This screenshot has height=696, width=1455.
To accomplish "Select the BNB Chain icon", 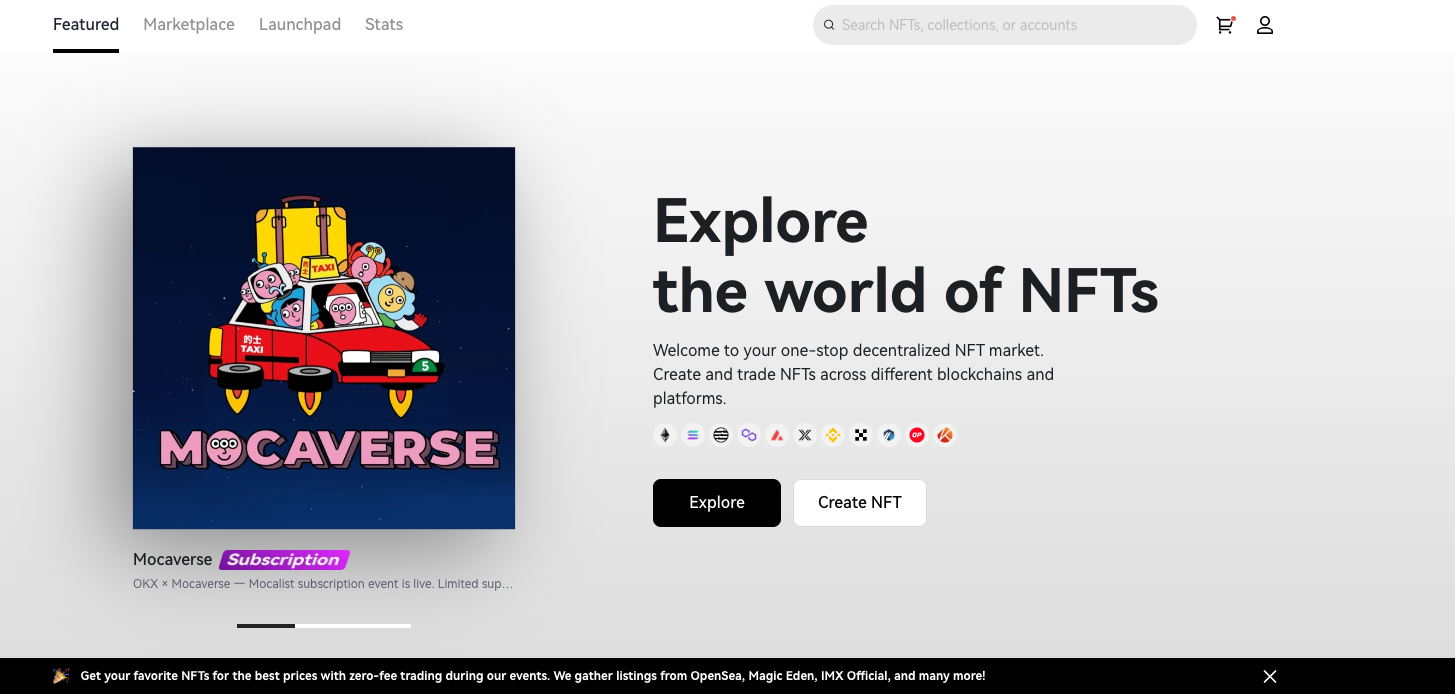I will point(833,435).
